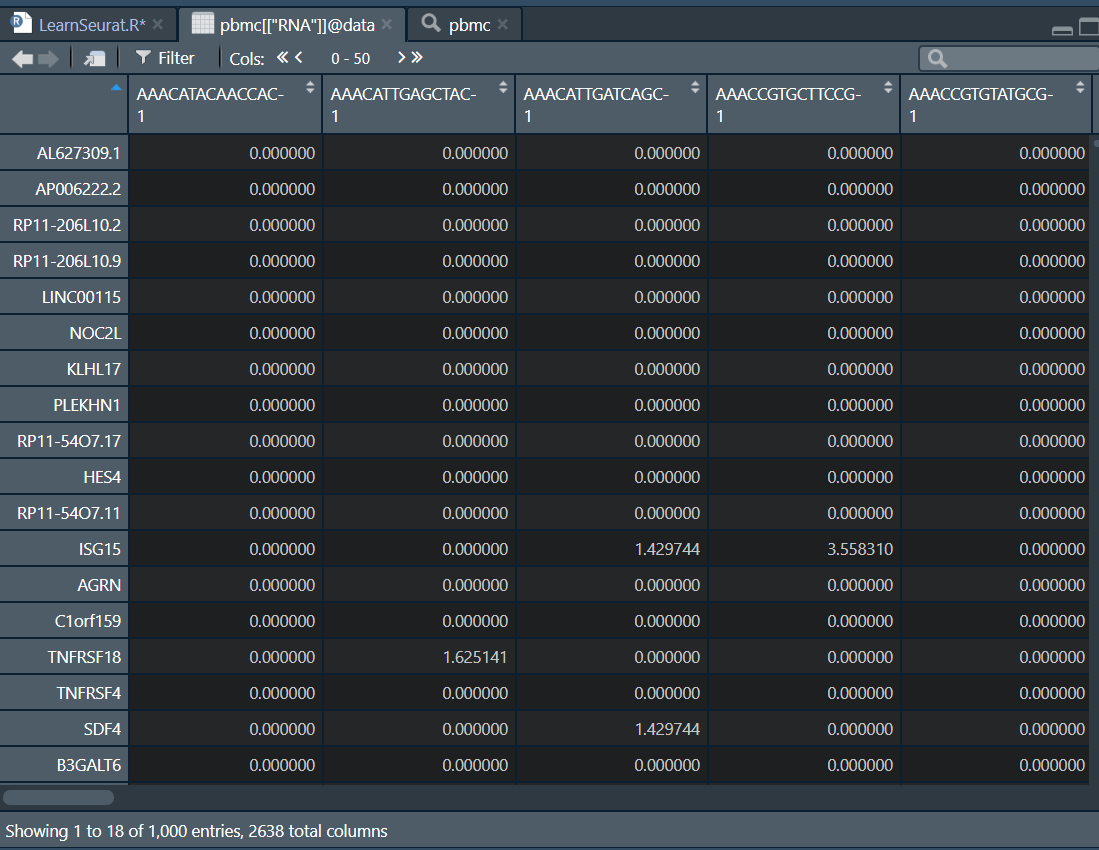This screenshot has width=1099, height=850.
Task: Click the Cols: label
Action: pos(247,59)
